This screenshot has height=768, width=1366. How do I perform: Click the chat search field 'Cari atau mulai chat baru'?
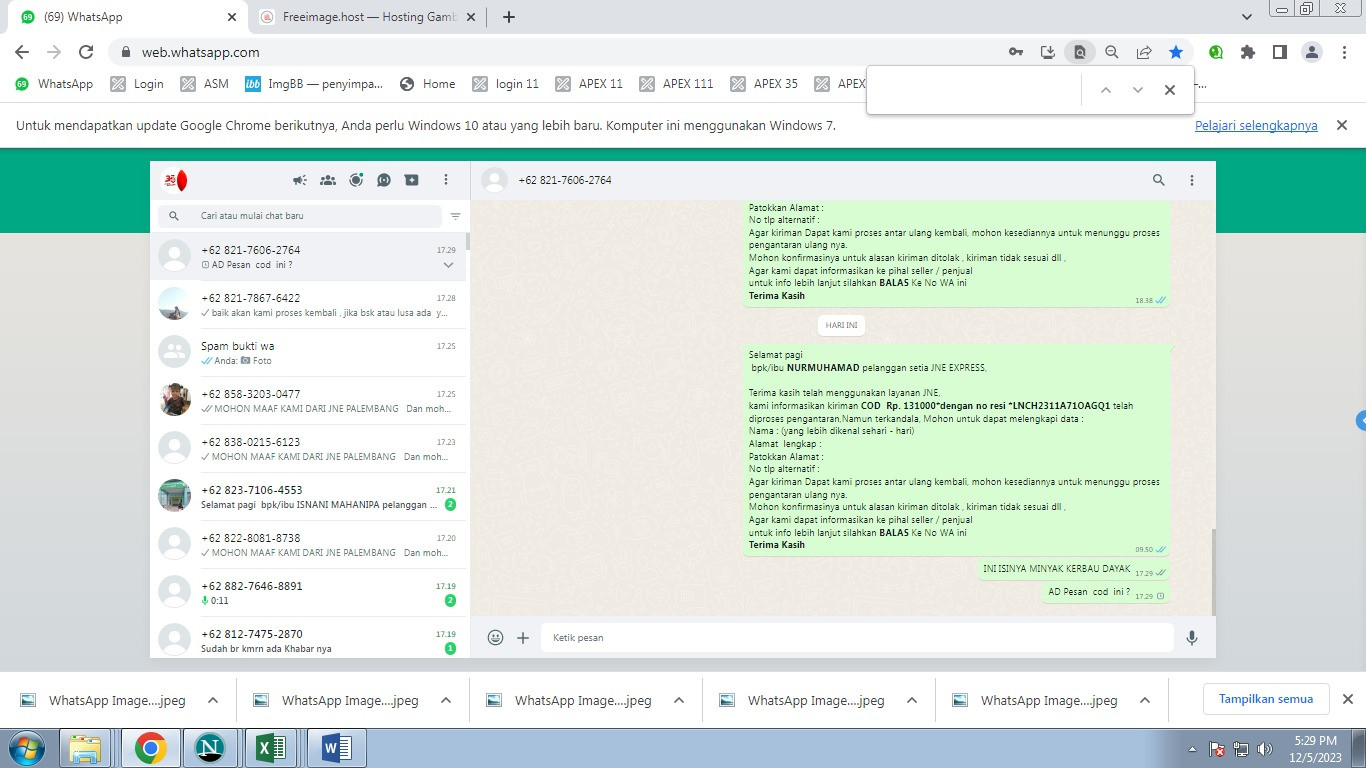coord(299,216)
